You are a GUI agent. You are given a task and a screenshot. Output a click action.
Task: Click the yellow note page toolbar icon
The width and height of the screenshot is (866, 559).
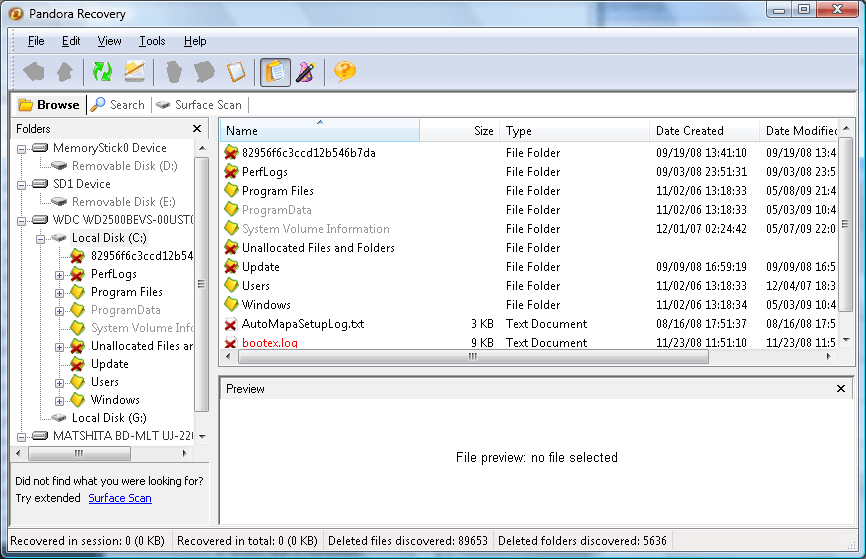coord(236,72)
